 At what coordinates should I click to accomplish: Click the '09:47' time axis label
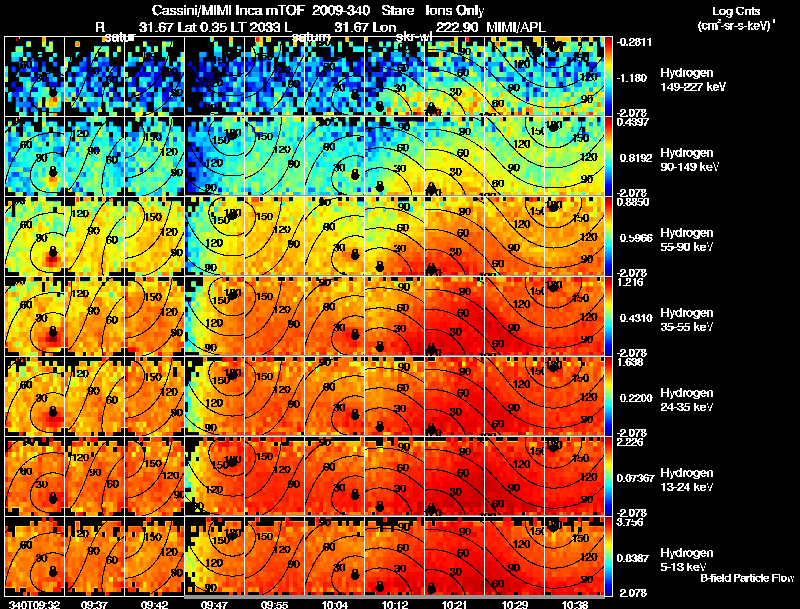click(x=214, y=604)
